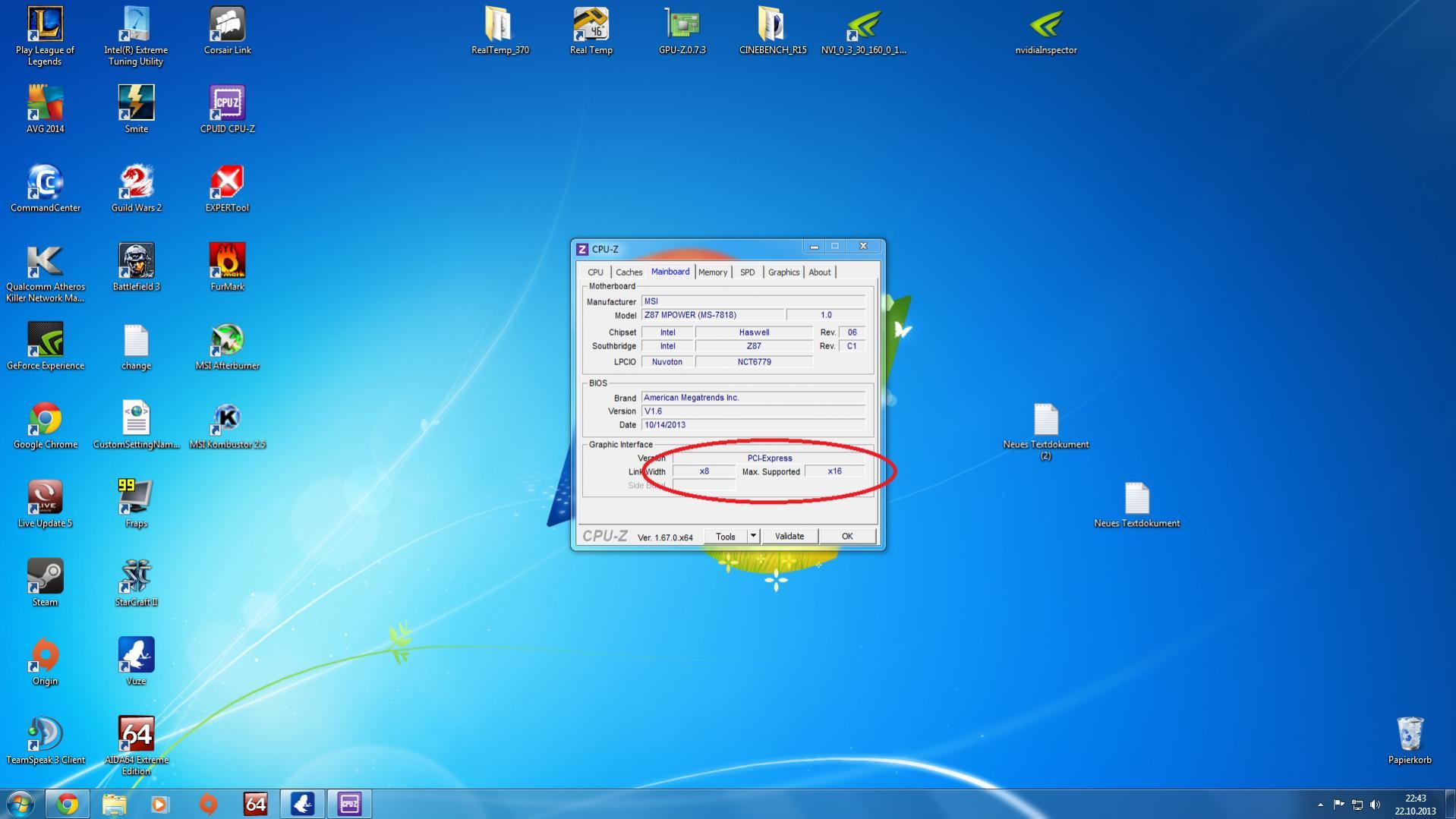The height and width of the screenshot is (819, 1456).
Task: Click the Link Width x8 field
Action: pyautogui.click(x=704, y=471)
